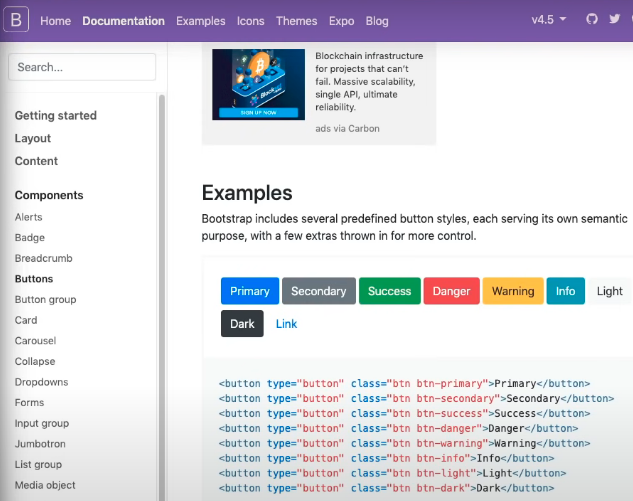Click the btn-warning code line
Image resolution: width=633 pixels, height=501 pixels.
(x=405, y=443)
